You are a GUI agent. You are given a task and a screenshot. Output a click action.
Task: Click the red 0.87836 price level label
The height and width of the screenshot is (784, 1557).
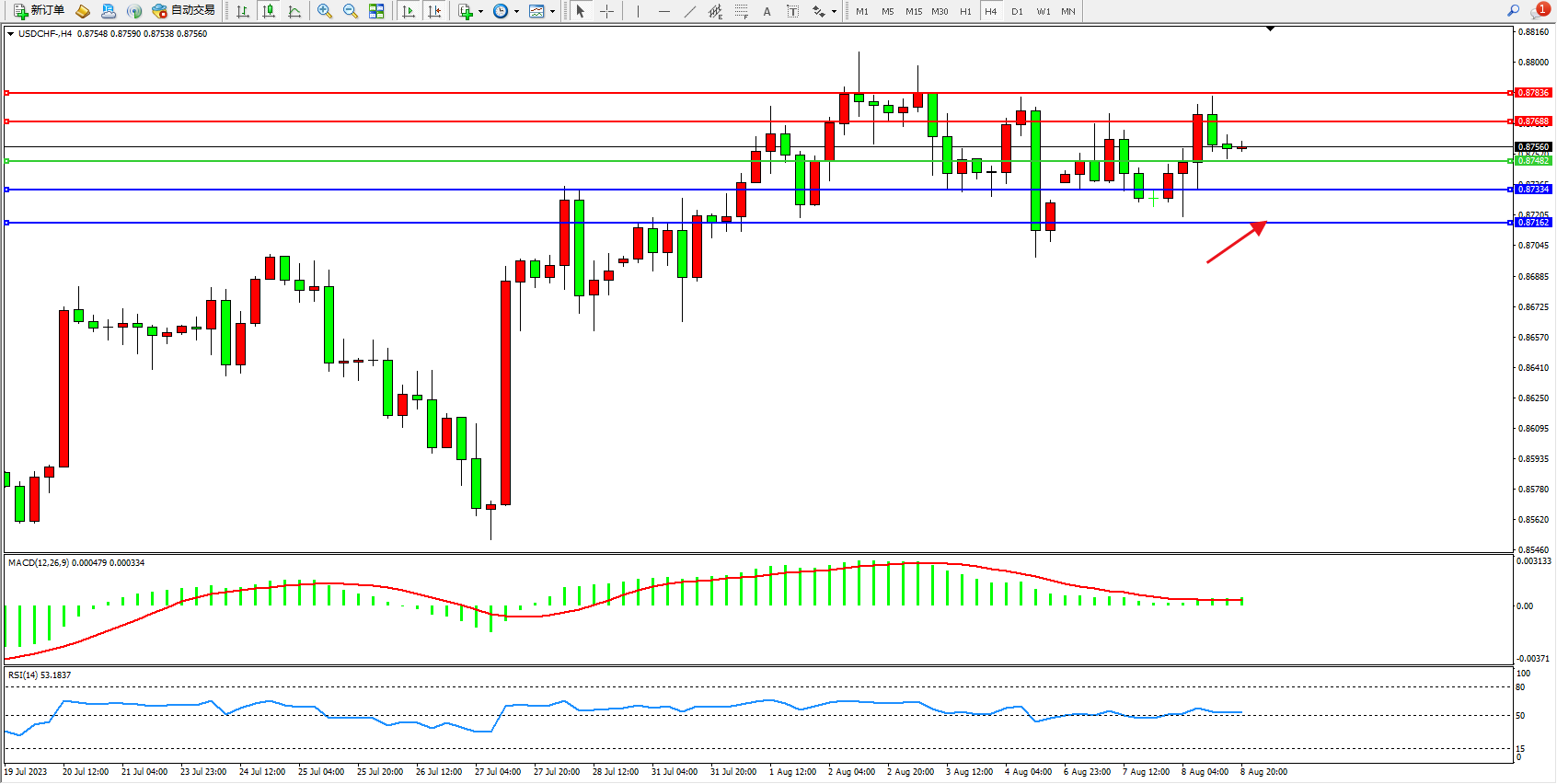click(x=1533, y=93)
